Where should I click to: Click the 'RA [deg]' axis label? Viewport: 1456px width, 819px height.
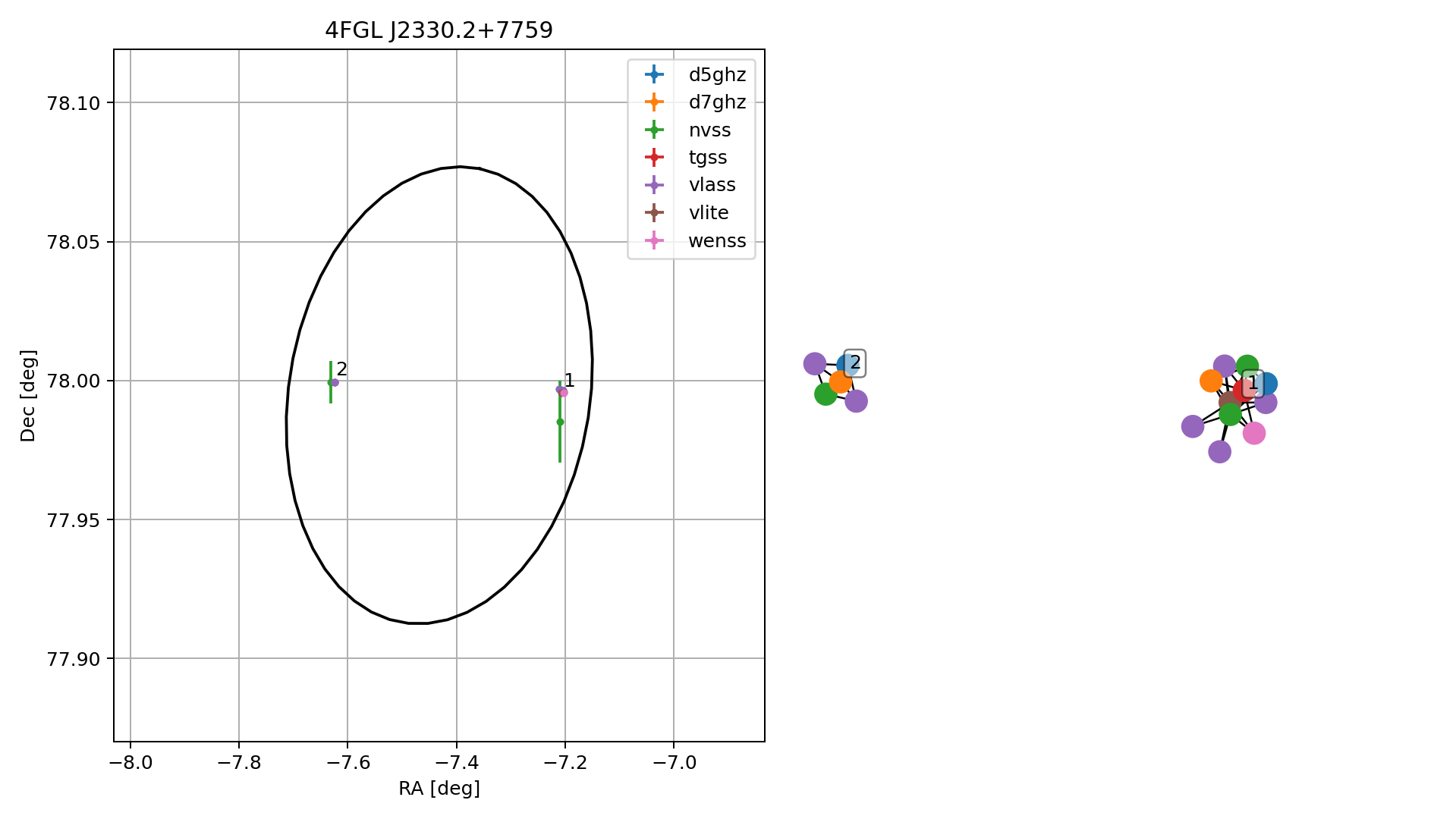(439, 789)
